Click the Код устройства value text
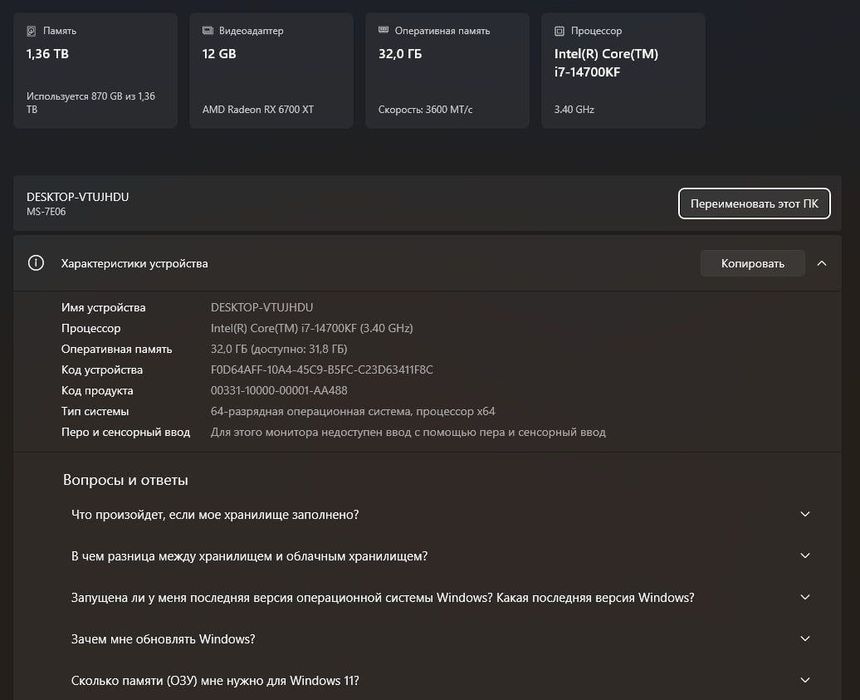 click(x=322, y=370)
